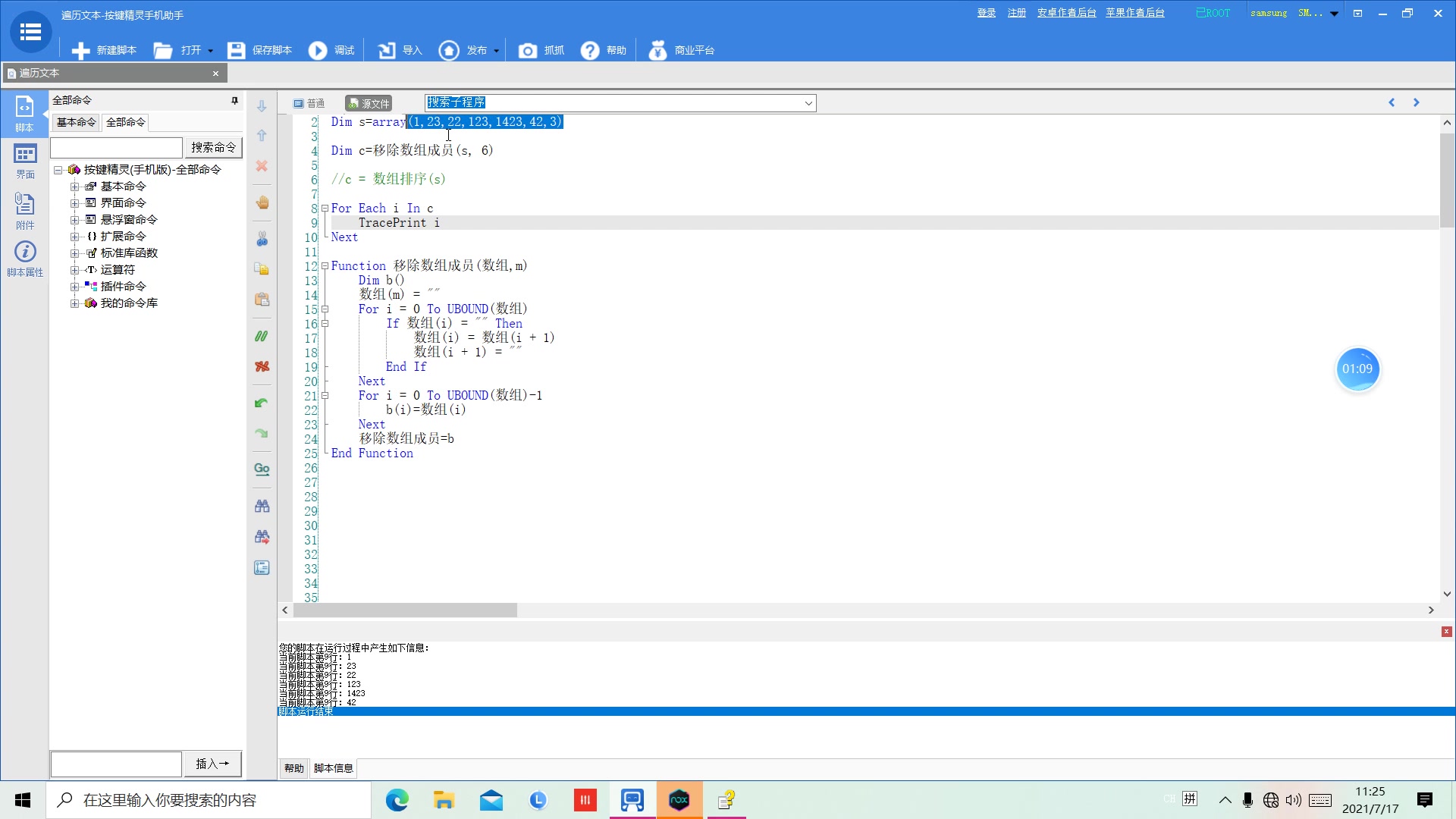This screenshot has height=819, width=1456.
Task: Switch to the 帮助 bottom tab
Action: click(293, 768)
